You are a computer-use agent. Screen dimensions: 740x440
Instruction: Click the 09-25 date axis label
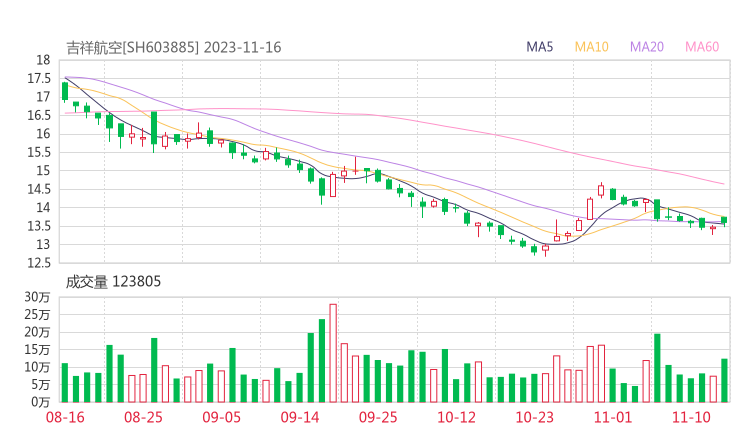[378, 417]
